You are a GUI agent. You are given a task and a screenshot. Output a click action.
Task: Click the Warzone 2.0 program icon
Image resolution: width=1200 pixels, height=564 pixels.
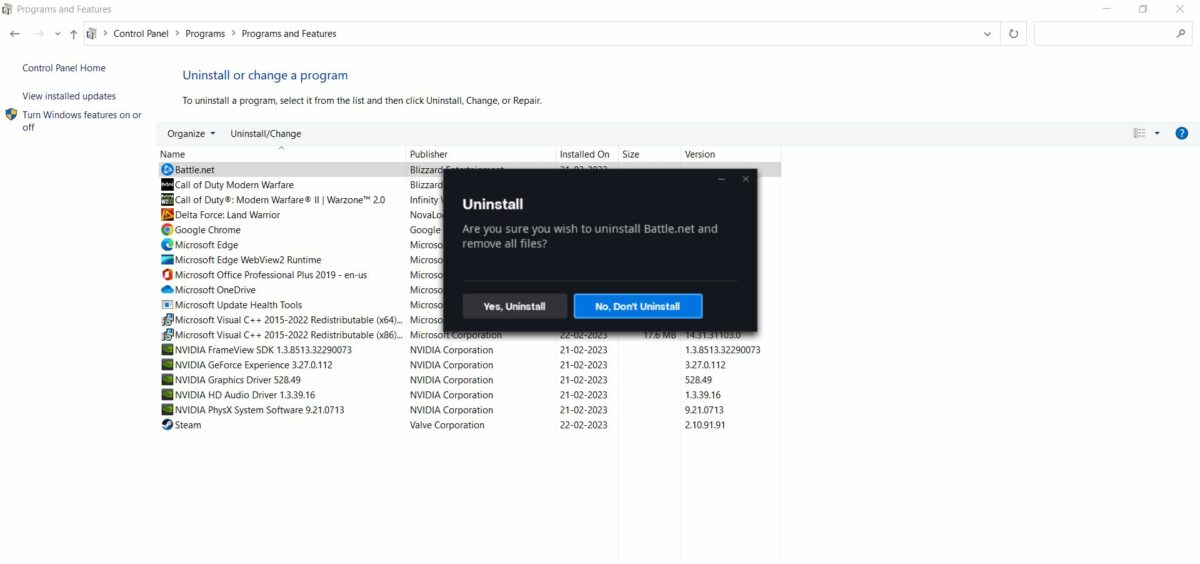[167, 200]
